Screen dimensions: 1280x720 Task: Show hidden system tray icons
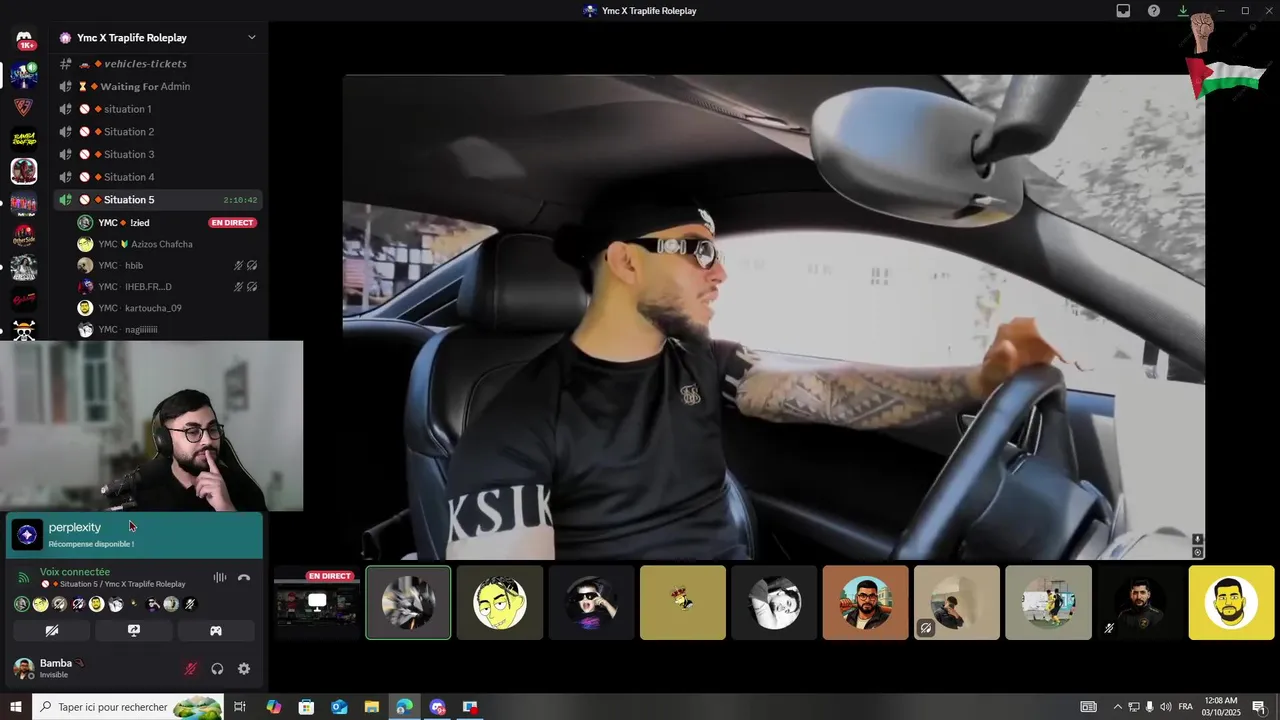tap(1117, 707)
